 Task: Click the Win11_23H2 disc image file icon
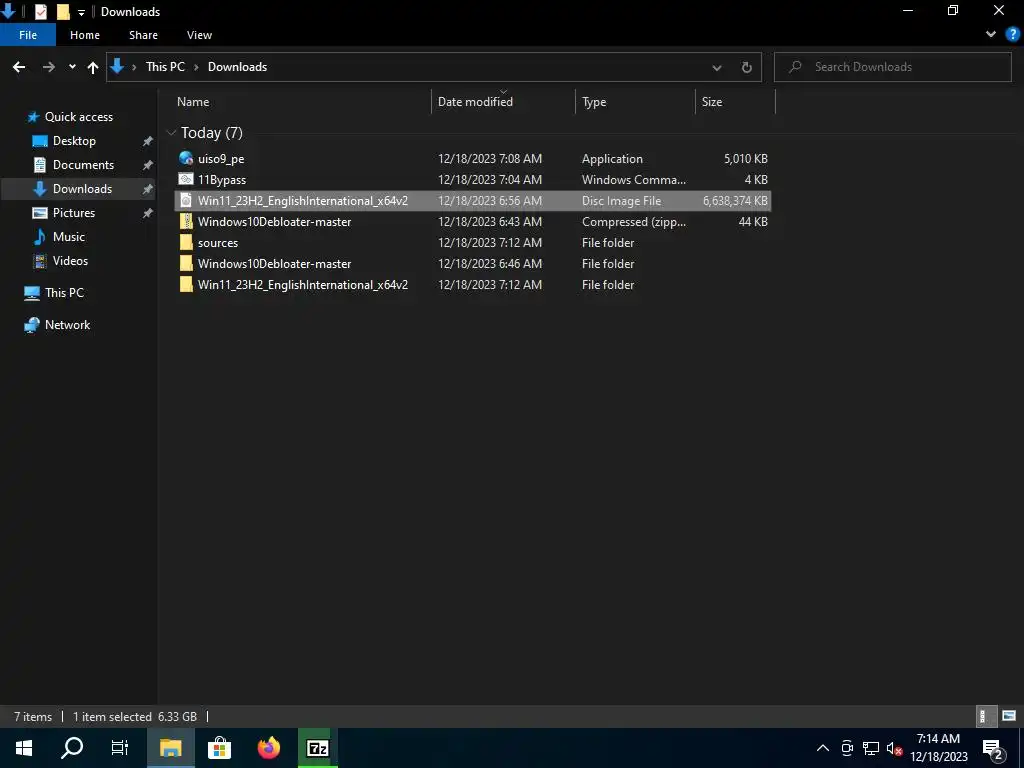pos(186,200)
